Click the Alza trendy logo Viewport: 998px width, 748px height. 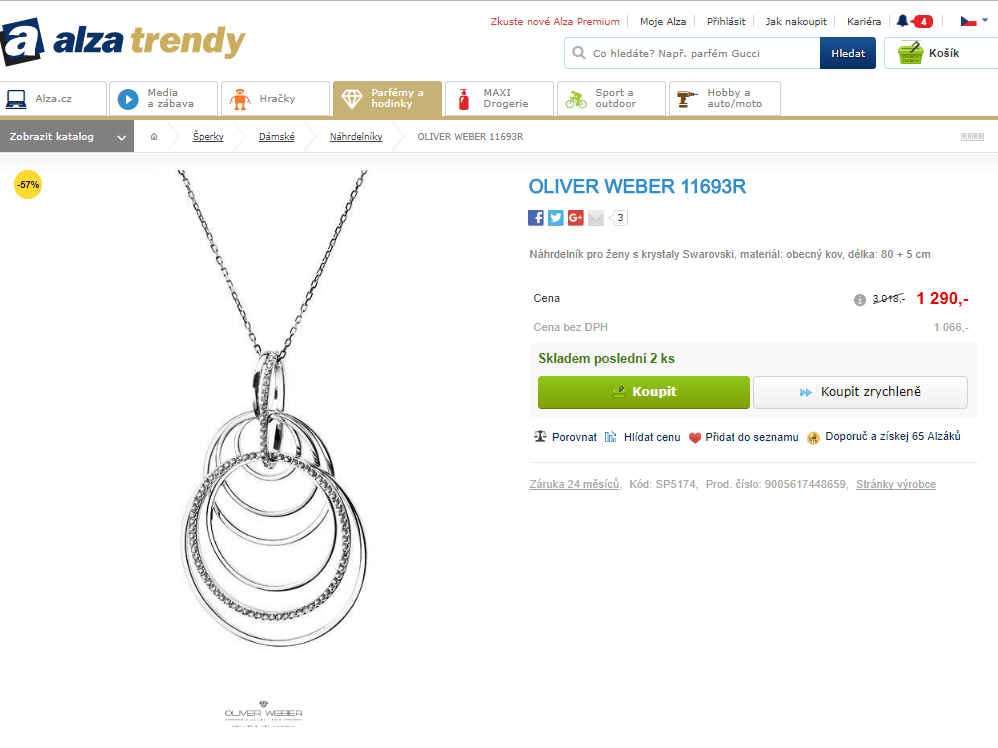tap(122, 41)
